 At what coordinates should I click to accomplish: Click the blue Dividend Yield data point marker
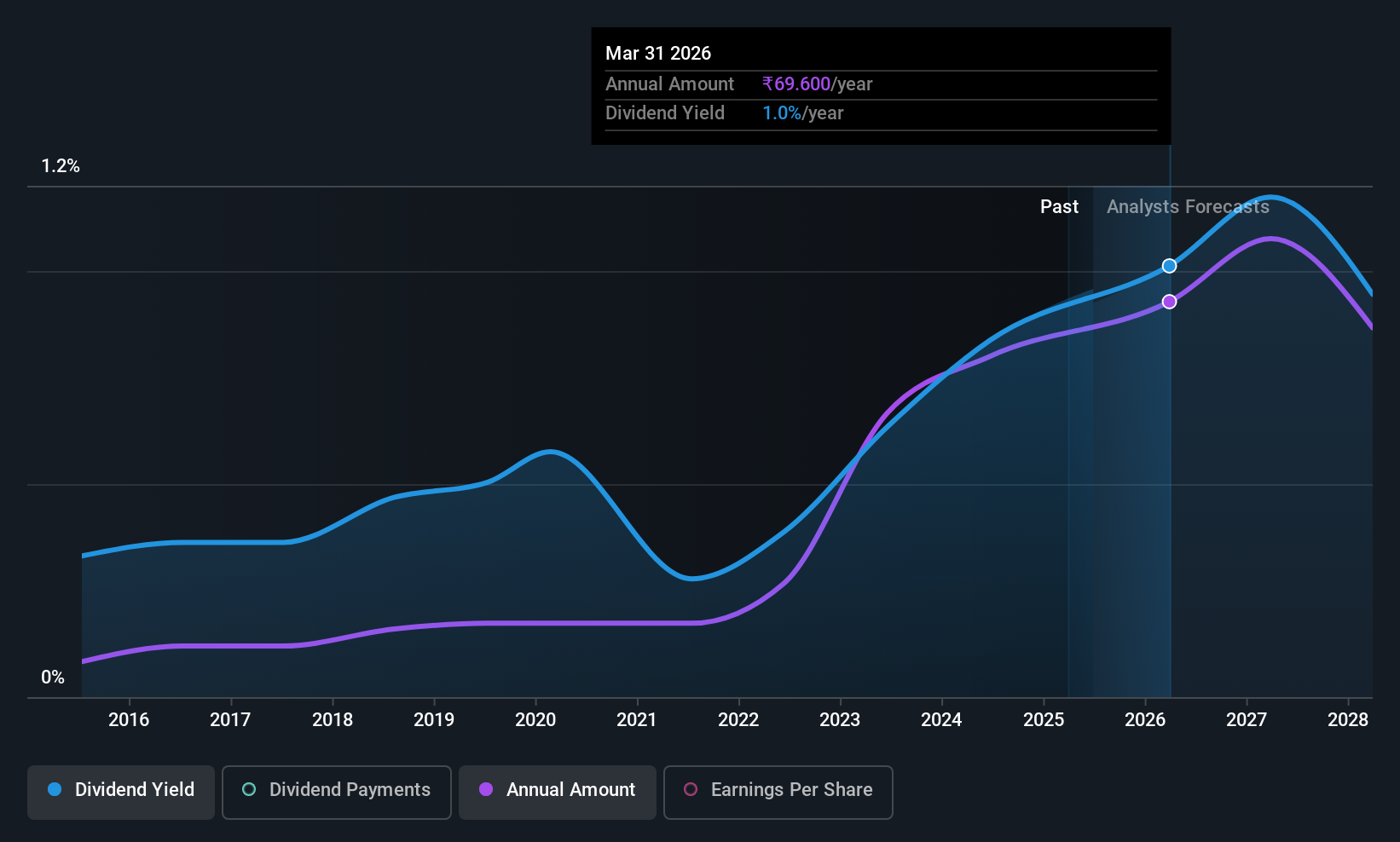click(x=1170, y=266)
